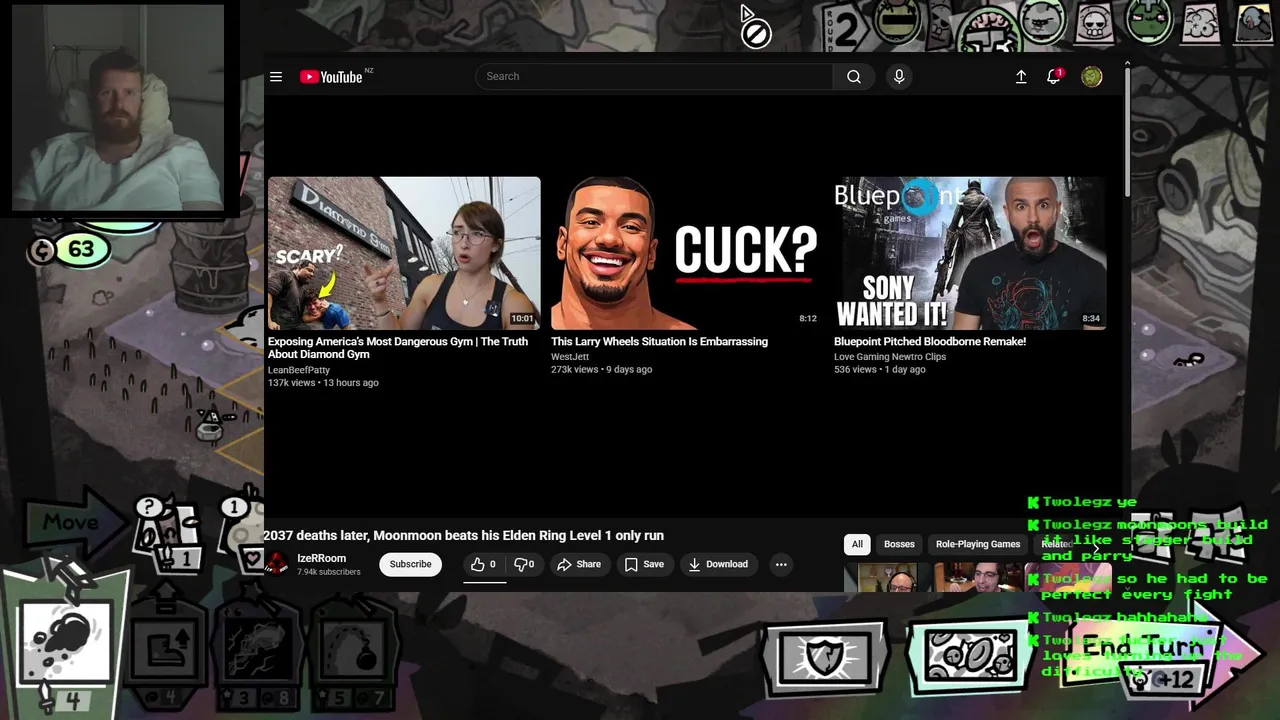Image resolution: width=1280 pixels, height=720 pixels.
Task: Select the Bosses filter chip
Action: coord(899,545)
